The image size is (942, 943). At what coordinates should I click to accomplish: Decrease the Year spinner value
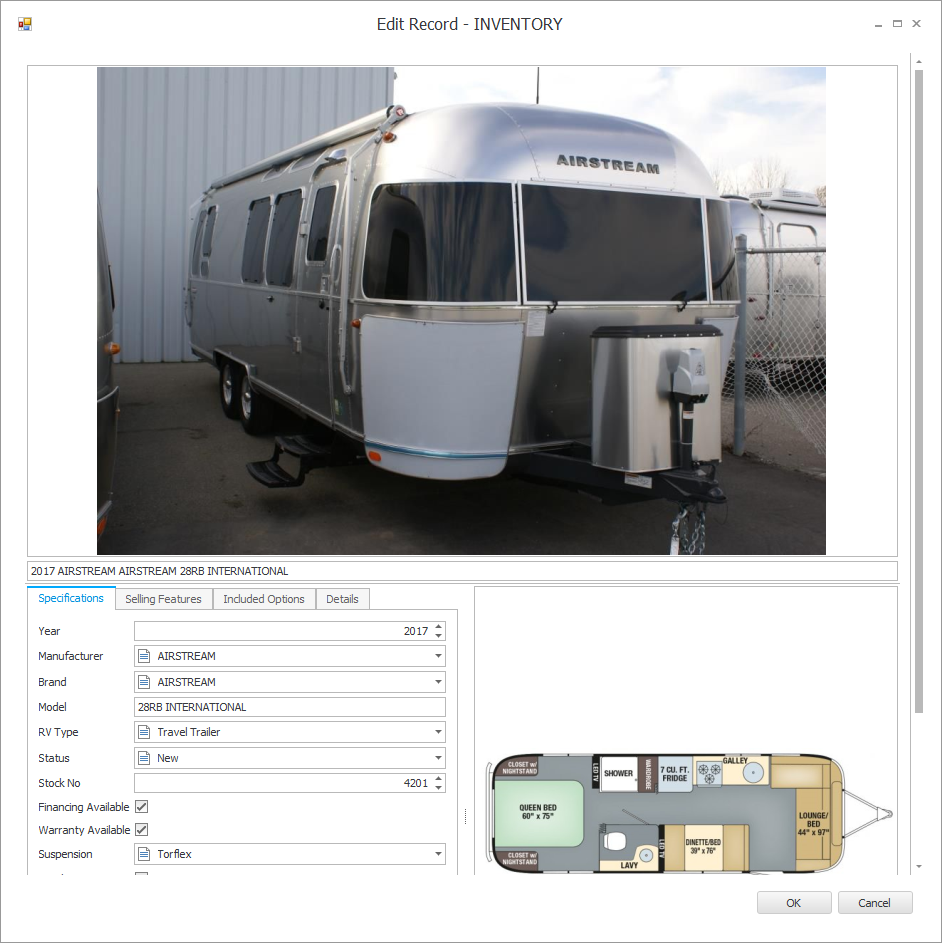click(x=439, y=636)
